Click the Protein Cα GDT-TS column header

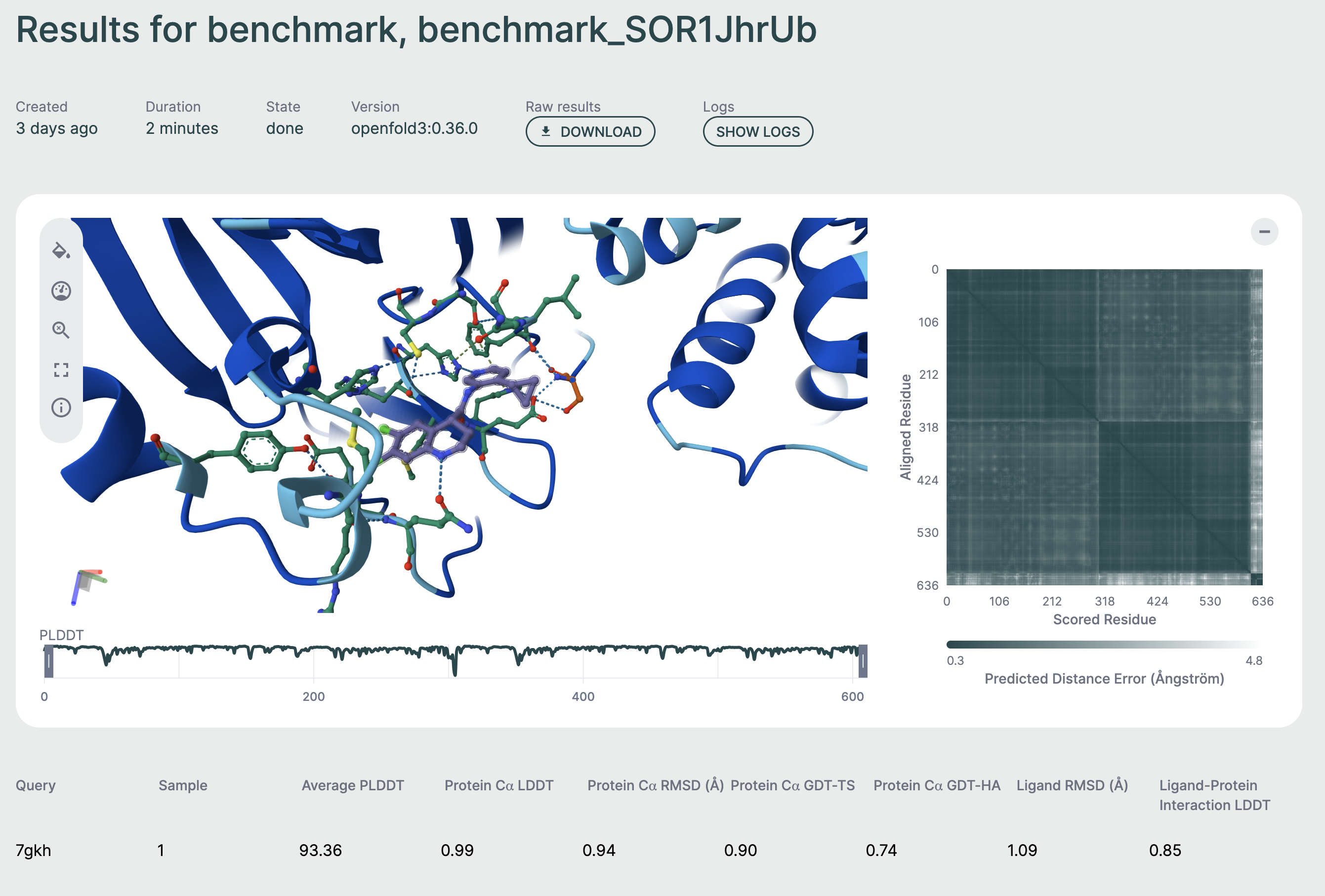[x=792, y=785]
